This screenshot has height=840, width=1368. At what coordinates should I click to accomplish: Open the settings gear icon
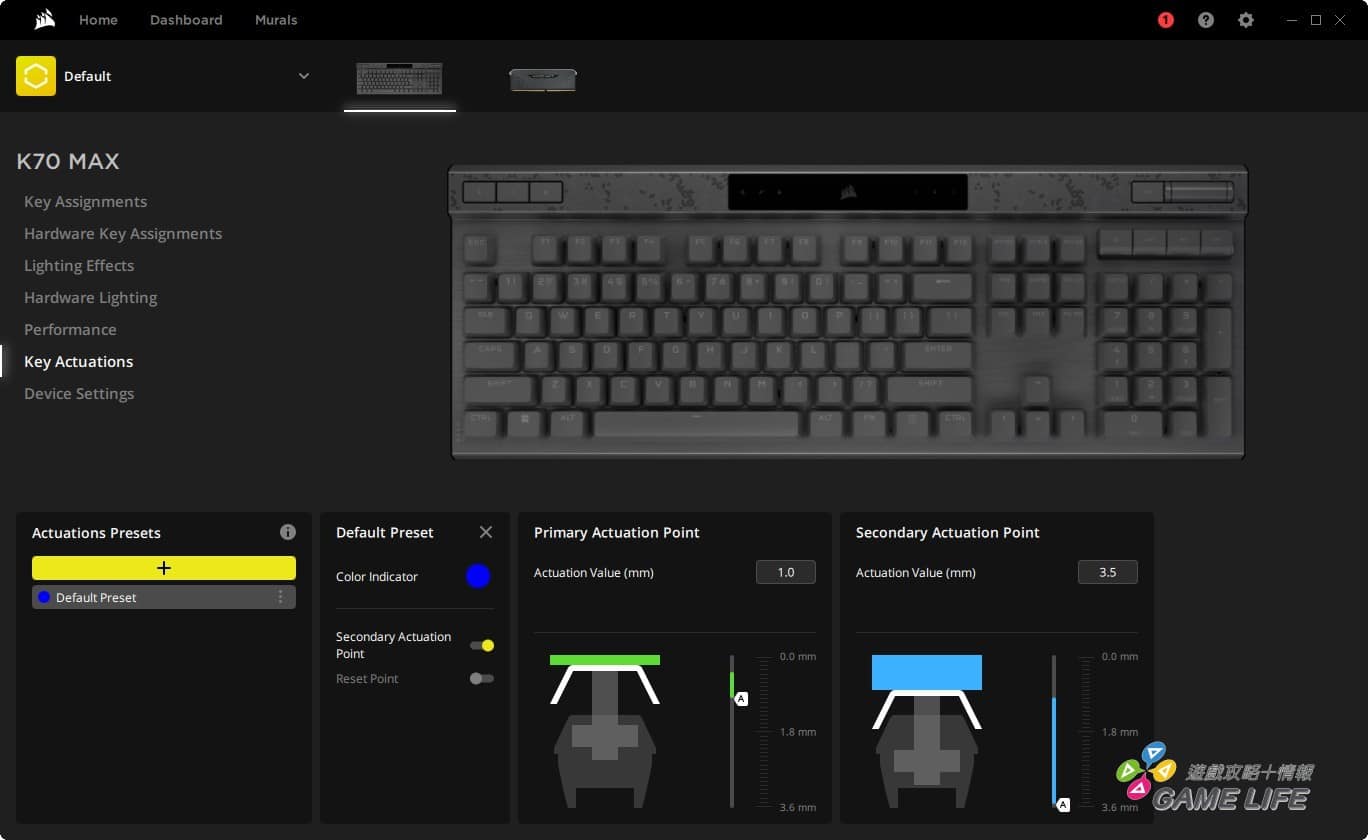1245,20
